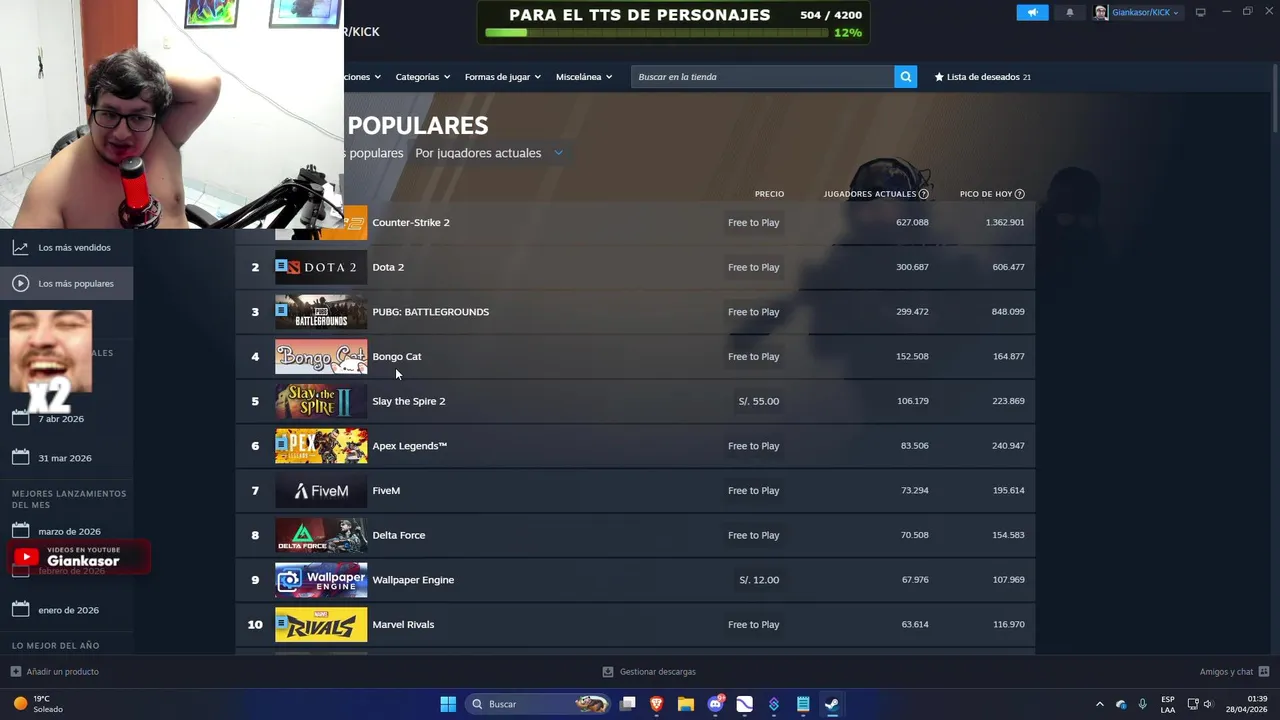The width and height of the screenshot is (1280, 720).
Task: Open the Dota 2 row
Action: [635, 267]
